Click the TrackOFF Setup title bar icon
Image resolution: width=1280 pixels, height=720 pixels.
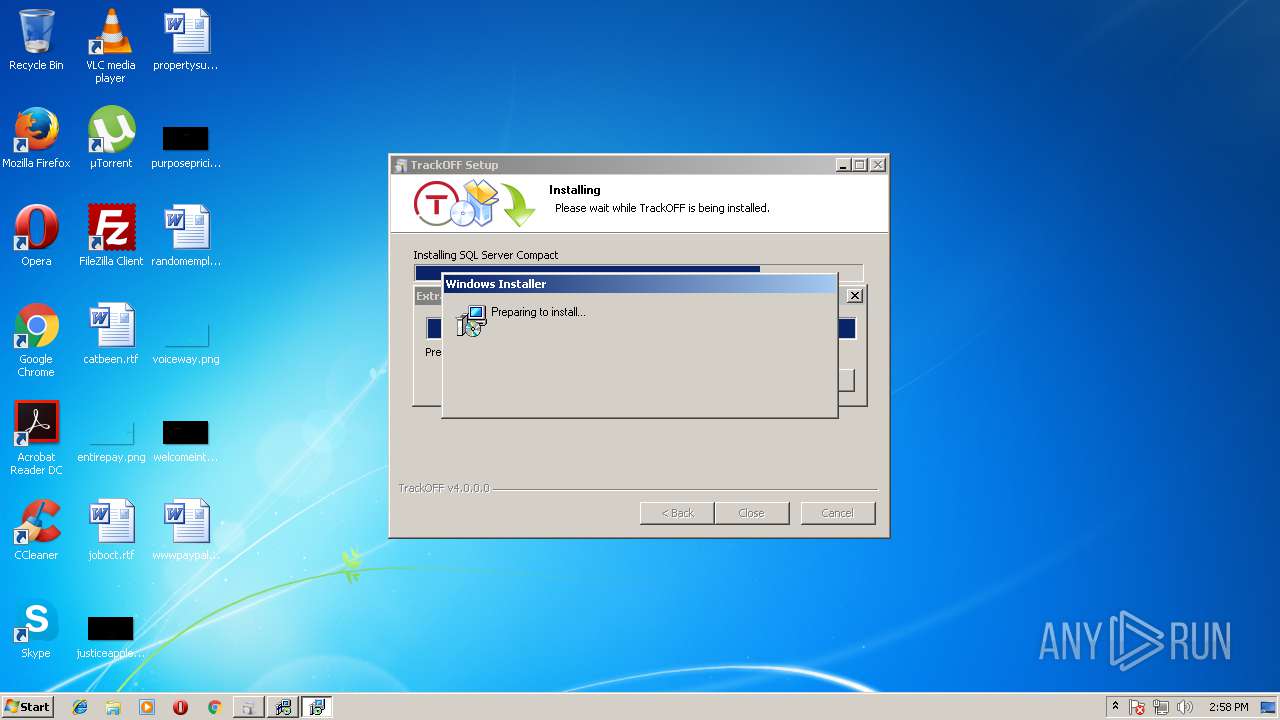tap(402, 165)
